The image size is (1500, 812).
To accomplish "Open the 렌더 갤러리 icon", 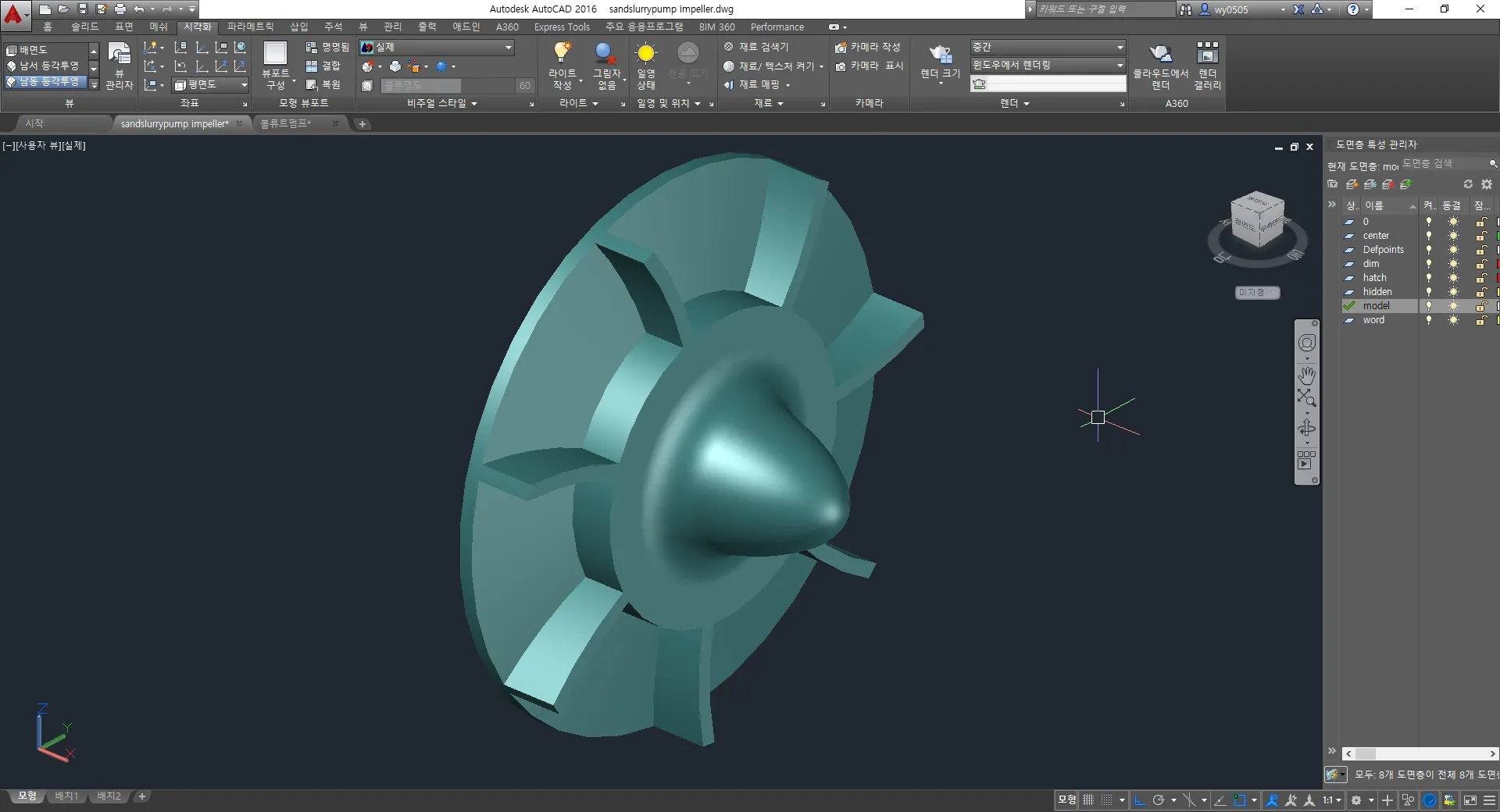I will pos(1207,53).
